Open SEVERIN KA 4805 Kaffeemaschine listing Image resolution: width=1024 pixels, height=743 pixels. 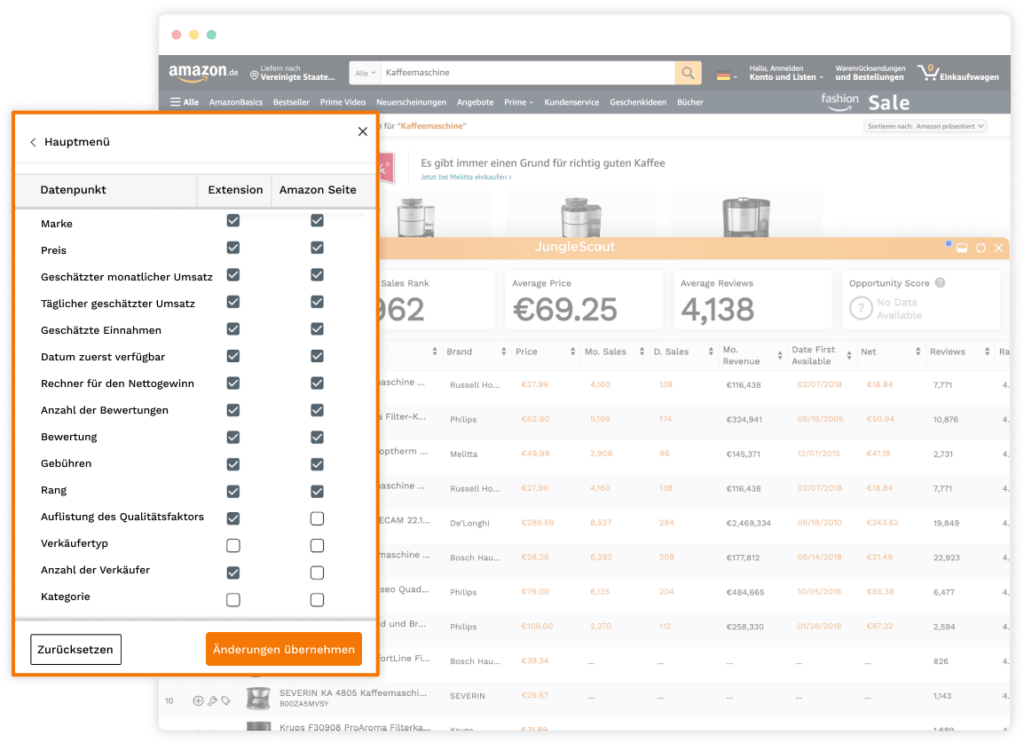coord(353,693)
